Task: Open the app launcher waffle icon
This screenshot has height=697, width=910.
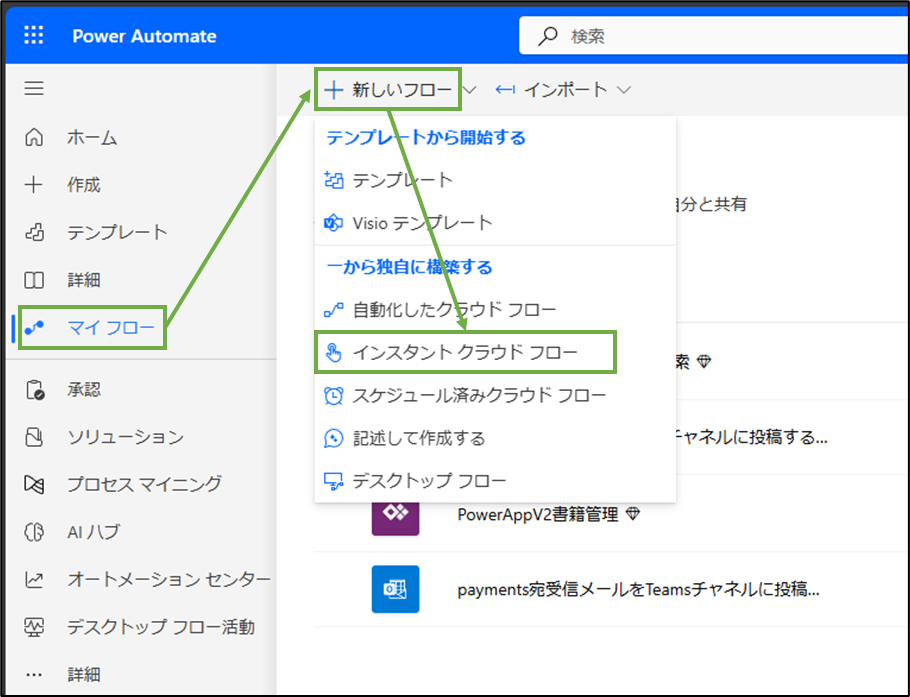Action: click(x=34, y=35)
